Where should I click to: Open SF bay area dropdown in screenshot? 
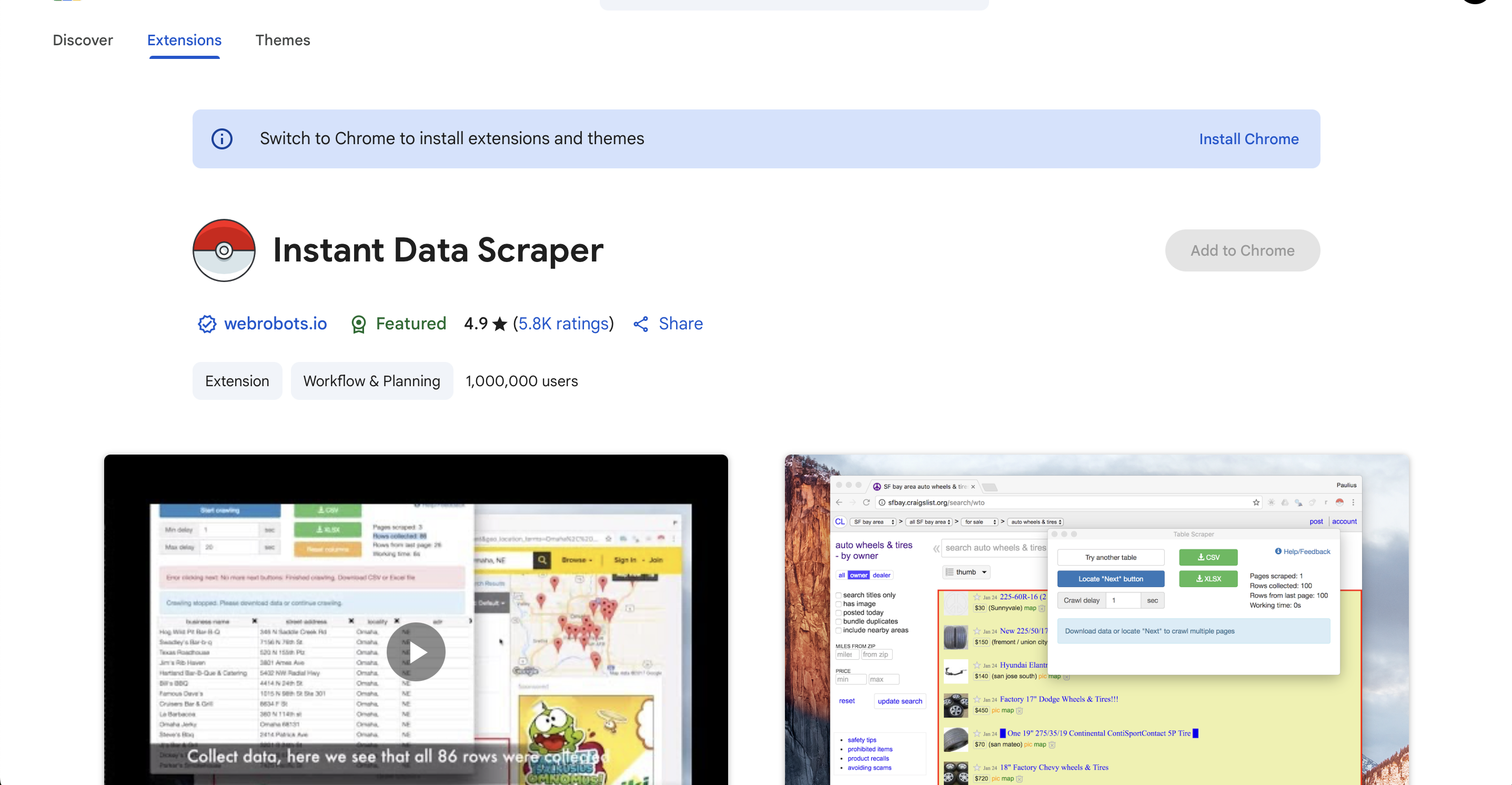pyautogui.click(x=873, y=522)
